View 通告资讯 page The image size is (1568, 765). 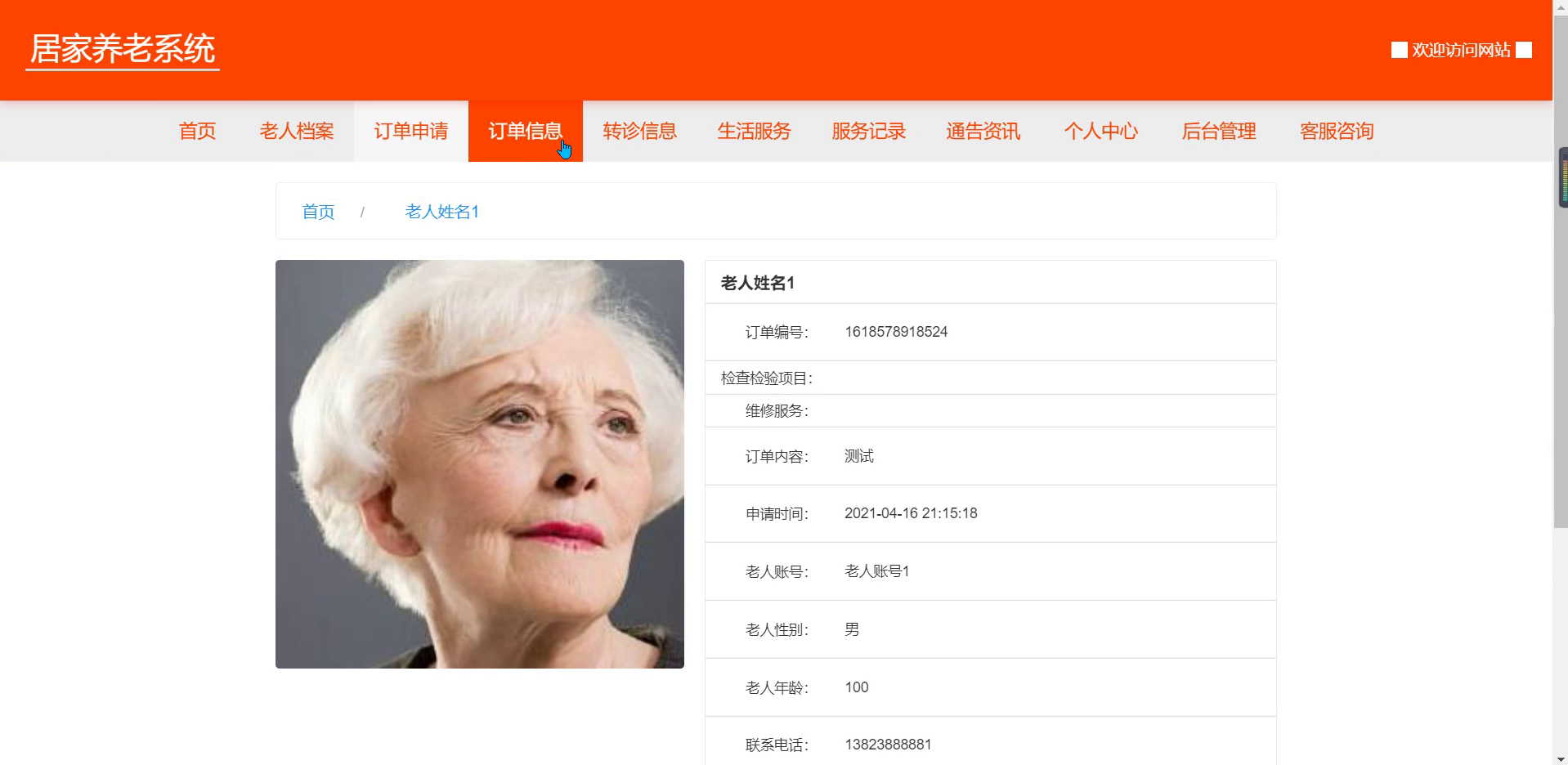pos(983,131)
